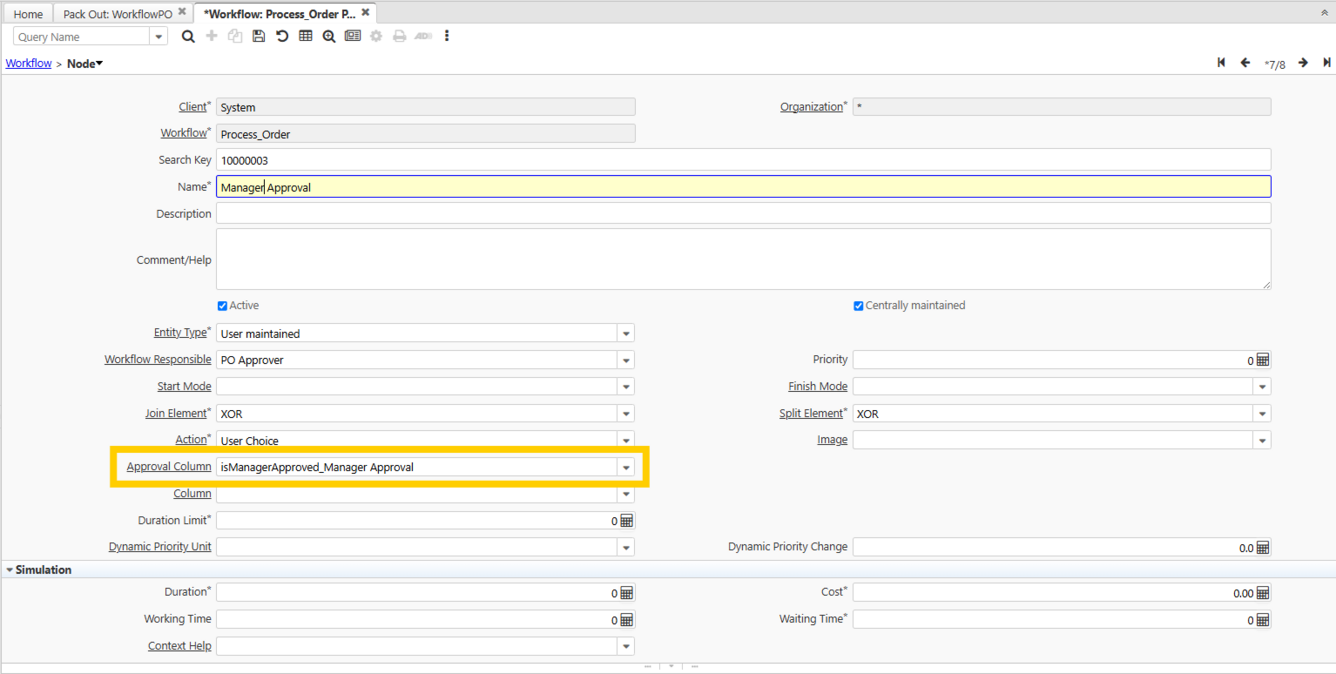Click into the Description input field
This screenshot has width=1336, height=674.
coord(743,214)
